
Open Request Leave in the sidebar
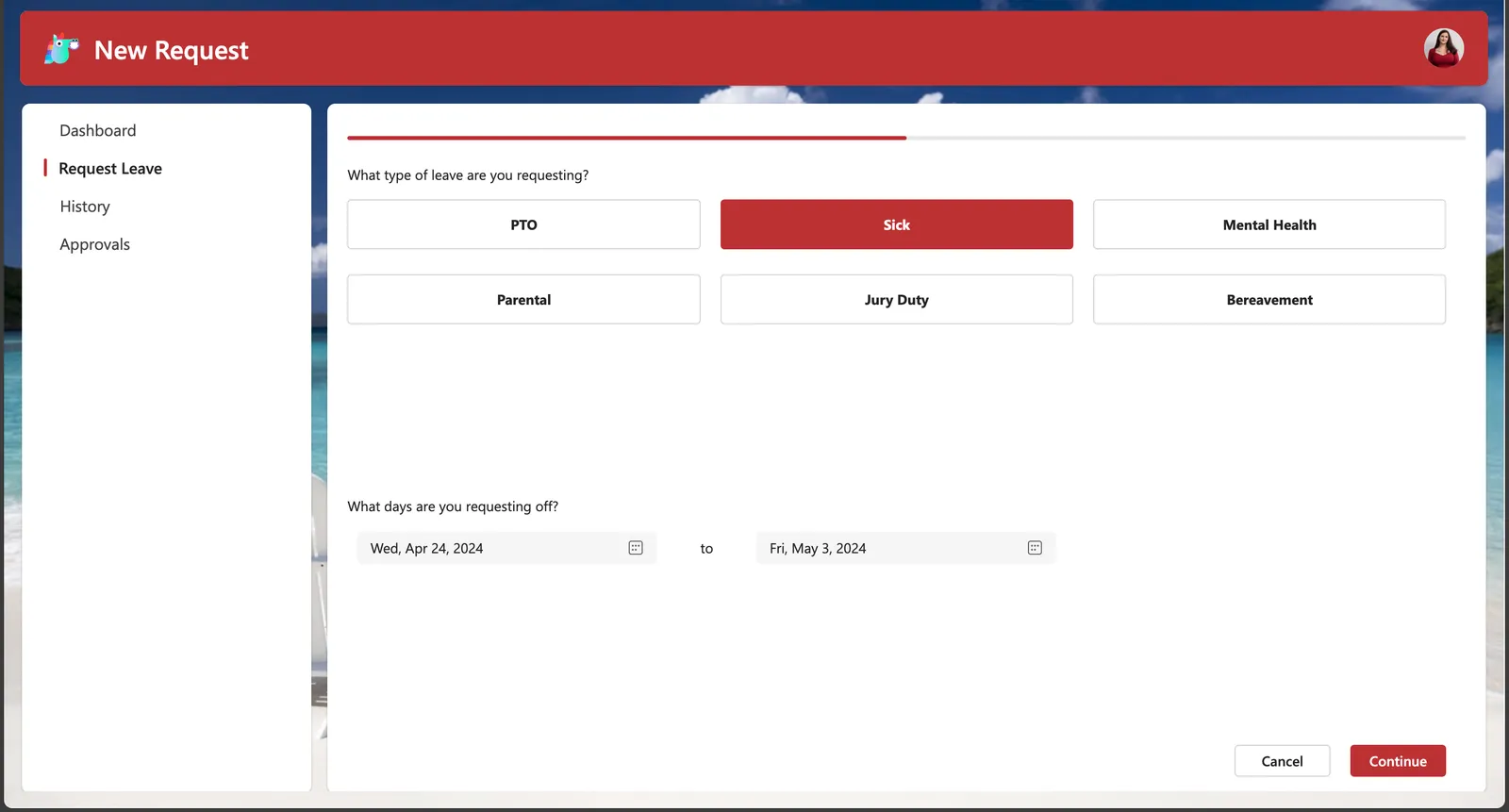pos(110,169)
